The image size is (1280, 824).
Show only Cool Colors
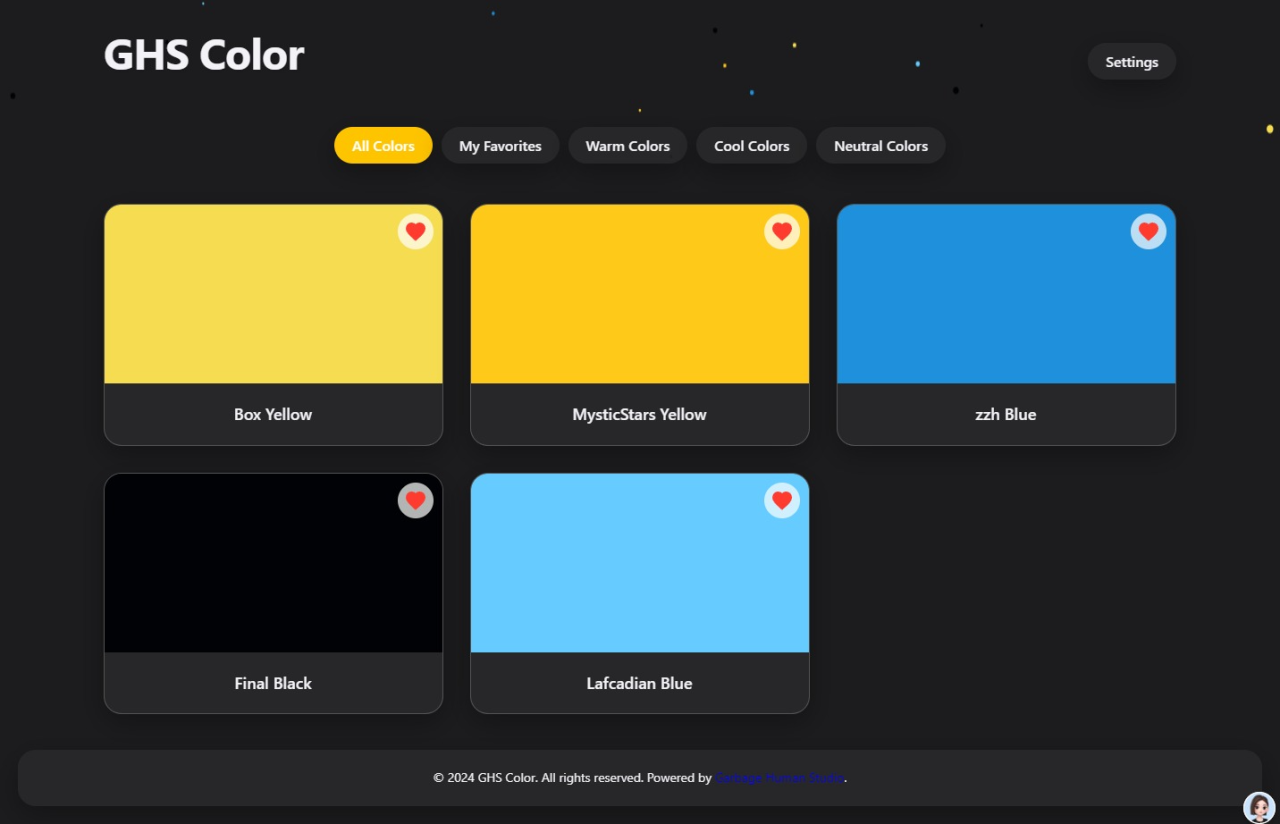click(752, 146)
